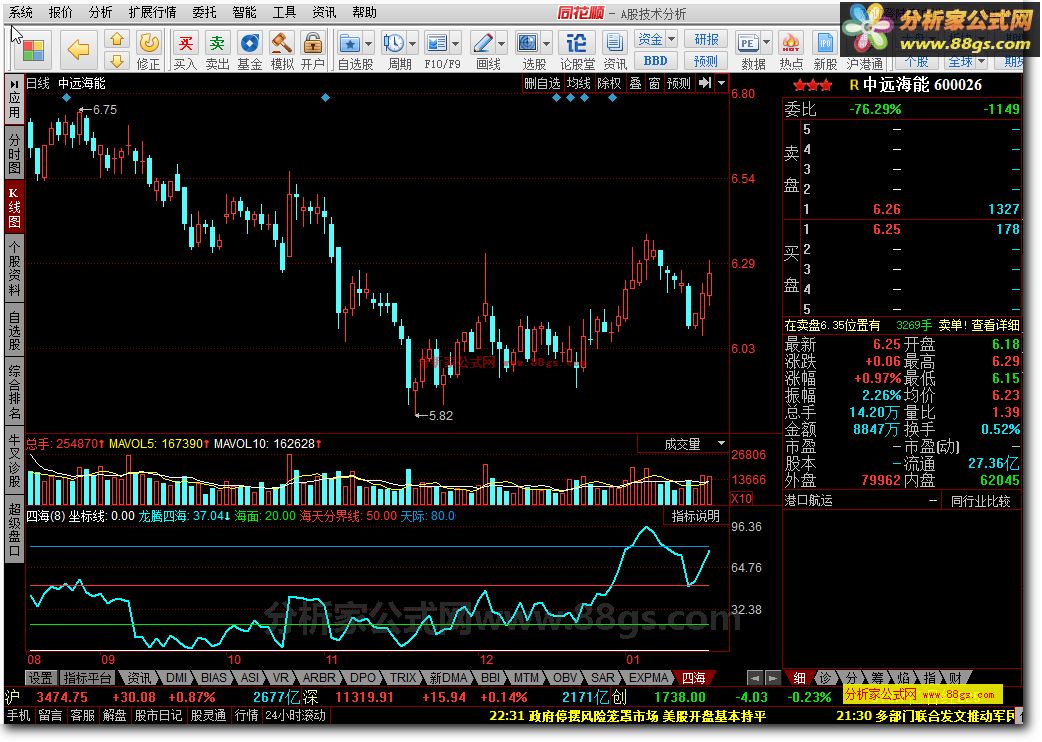Select the 画线 pencil drawing tool

pyautogui.click(x=482, y=44)
